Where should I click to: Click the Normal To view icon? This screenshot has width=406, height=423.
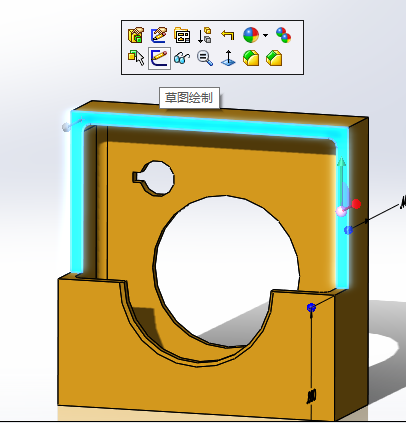228,58
